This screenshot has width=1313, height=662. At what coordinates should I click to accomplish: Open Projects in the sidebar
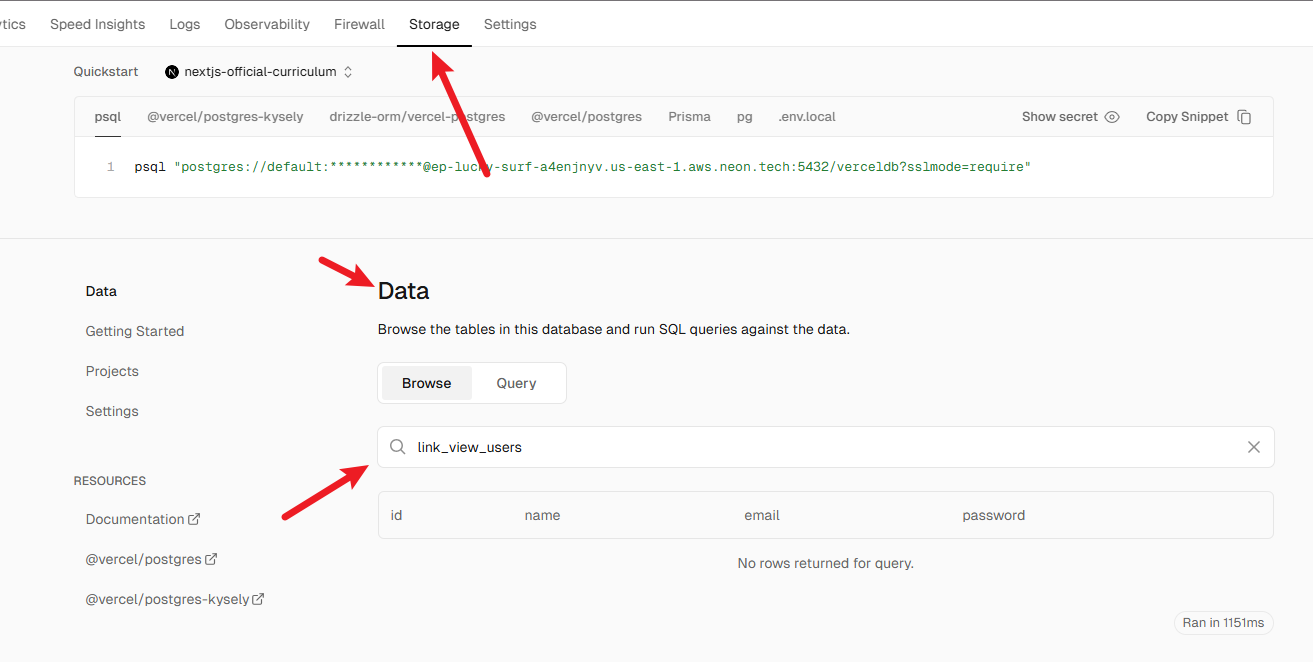[x=112, y=371]
